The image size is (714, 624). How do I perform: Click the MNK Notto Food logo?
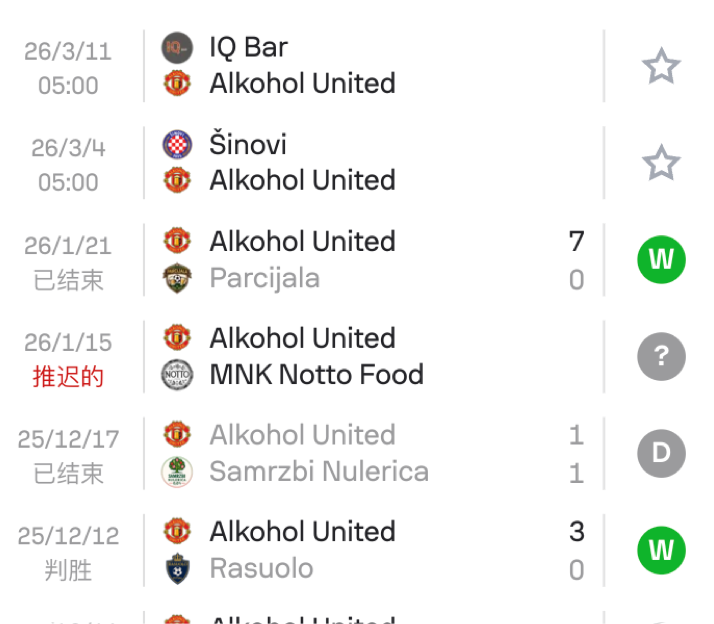(177, 375)
